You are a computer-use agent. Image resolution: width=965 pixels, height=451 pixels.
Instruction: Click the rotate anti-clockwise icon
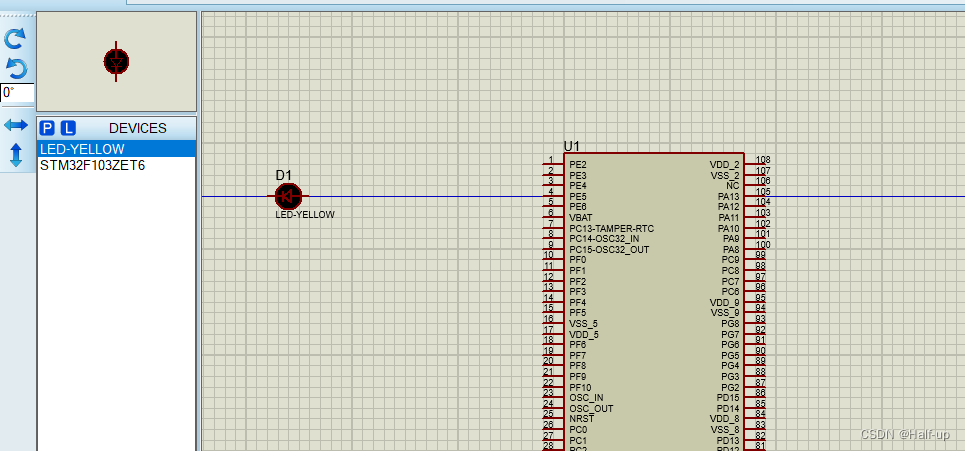(15, 68)
